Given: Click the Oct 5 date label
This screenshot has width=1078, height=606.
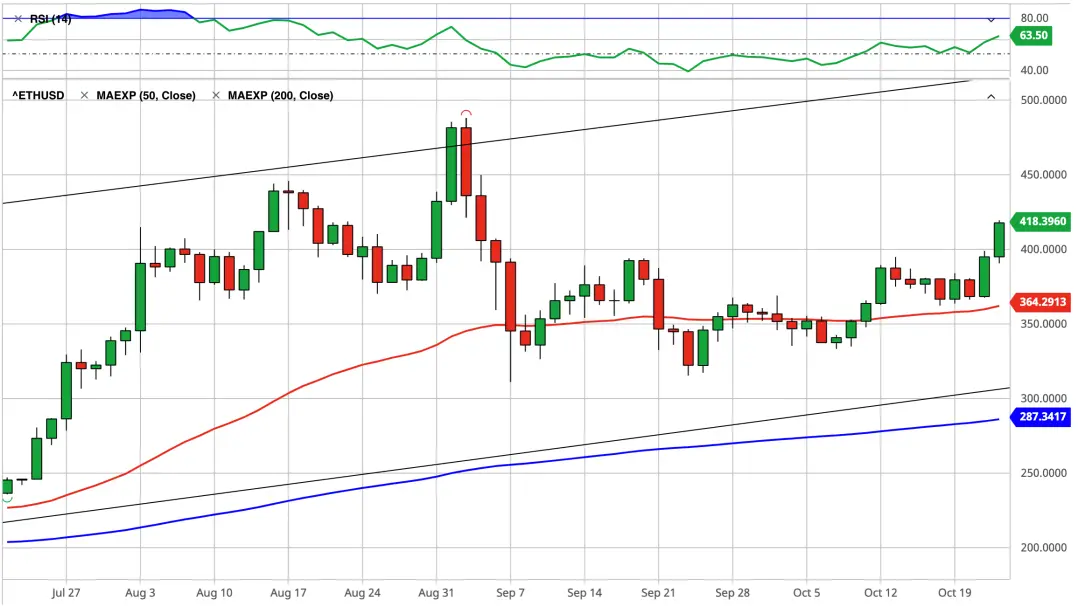Looking at the screenshot, I should pyautogui.click(x=806, y=593).
